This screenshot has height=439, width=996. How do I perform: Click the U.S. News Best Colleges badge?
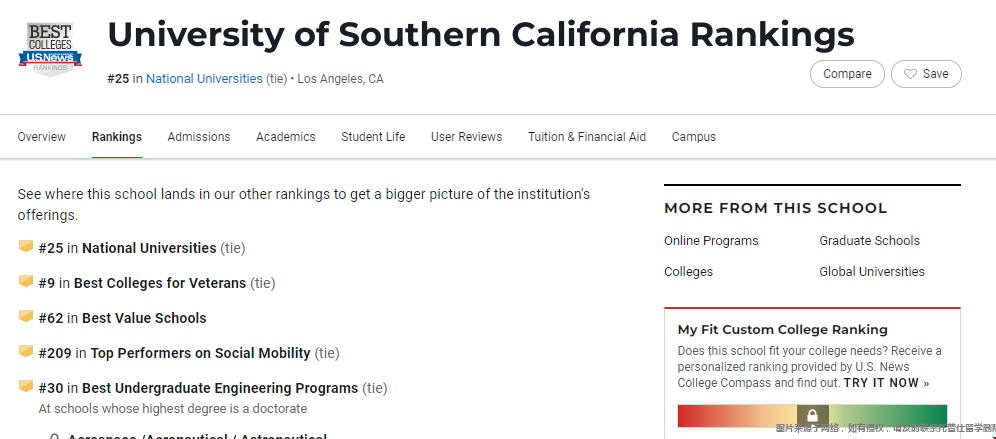(x=50, y=49)
